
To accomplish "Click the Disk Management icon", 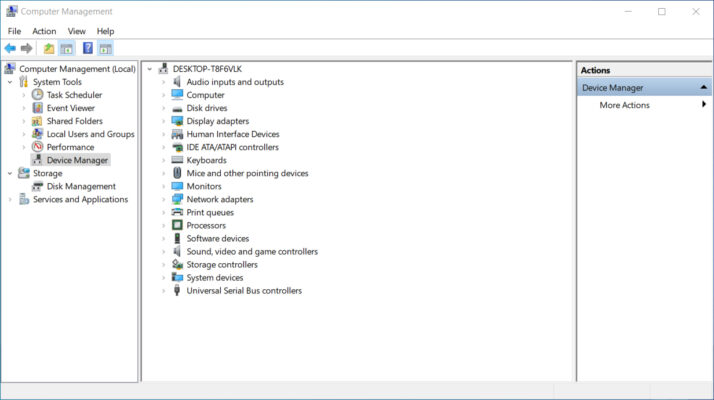I will click(x=37, y=186).
